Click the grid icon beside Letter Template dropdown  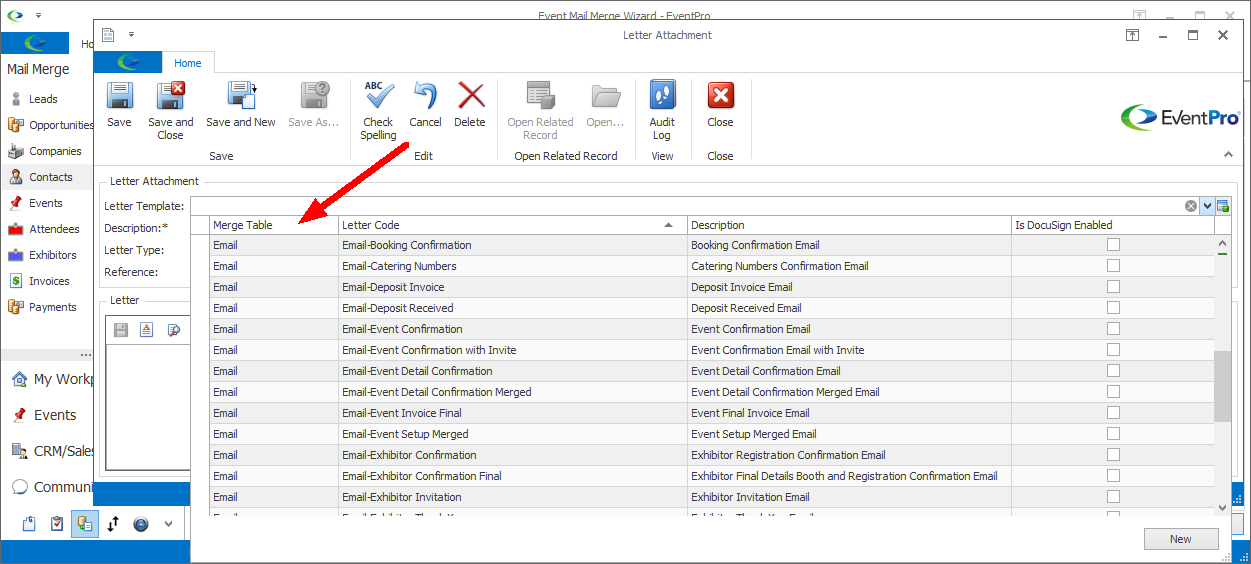pos(1223,206)
